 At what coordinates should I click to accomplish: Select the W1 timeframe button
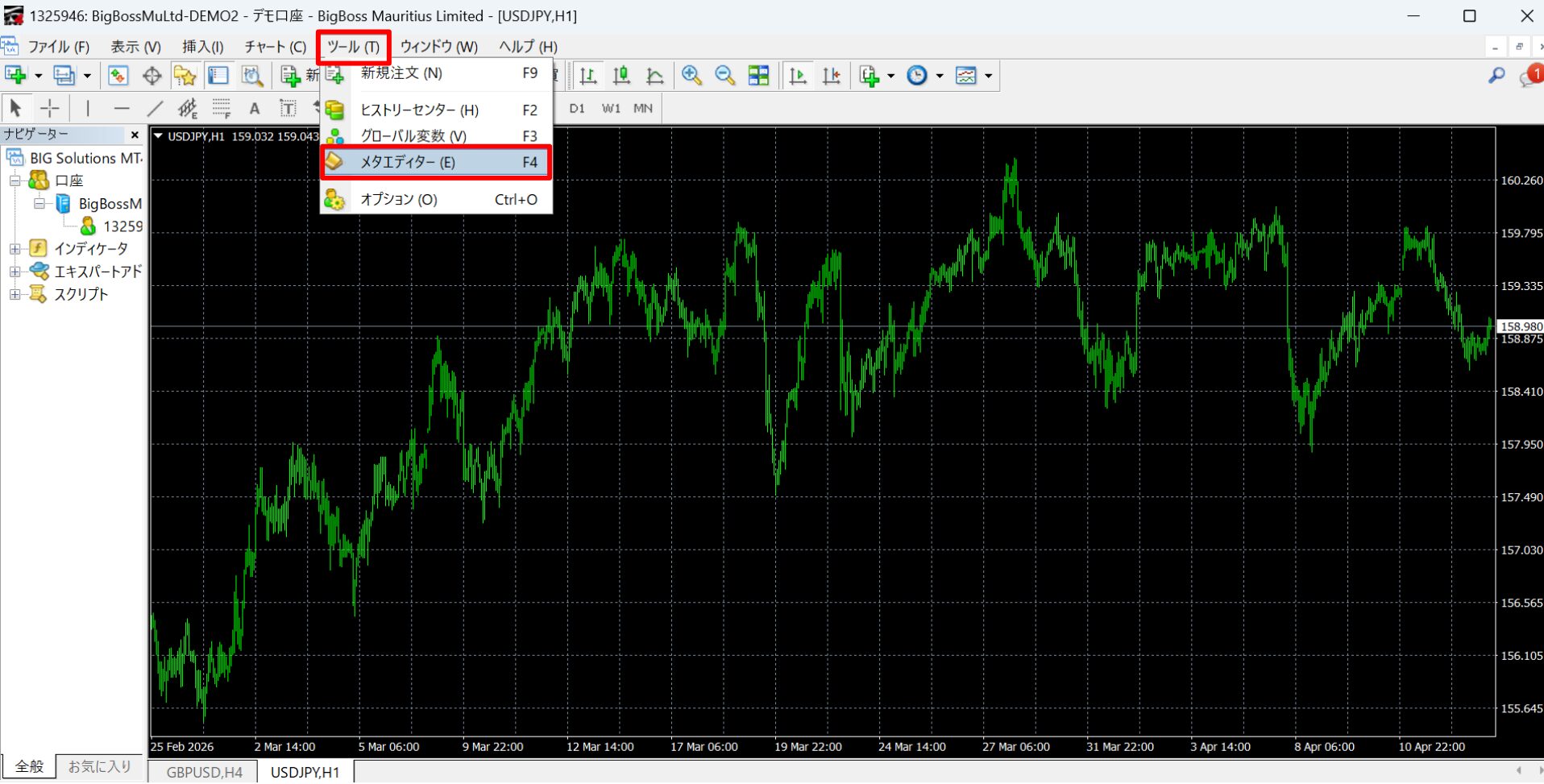(611, 108)
